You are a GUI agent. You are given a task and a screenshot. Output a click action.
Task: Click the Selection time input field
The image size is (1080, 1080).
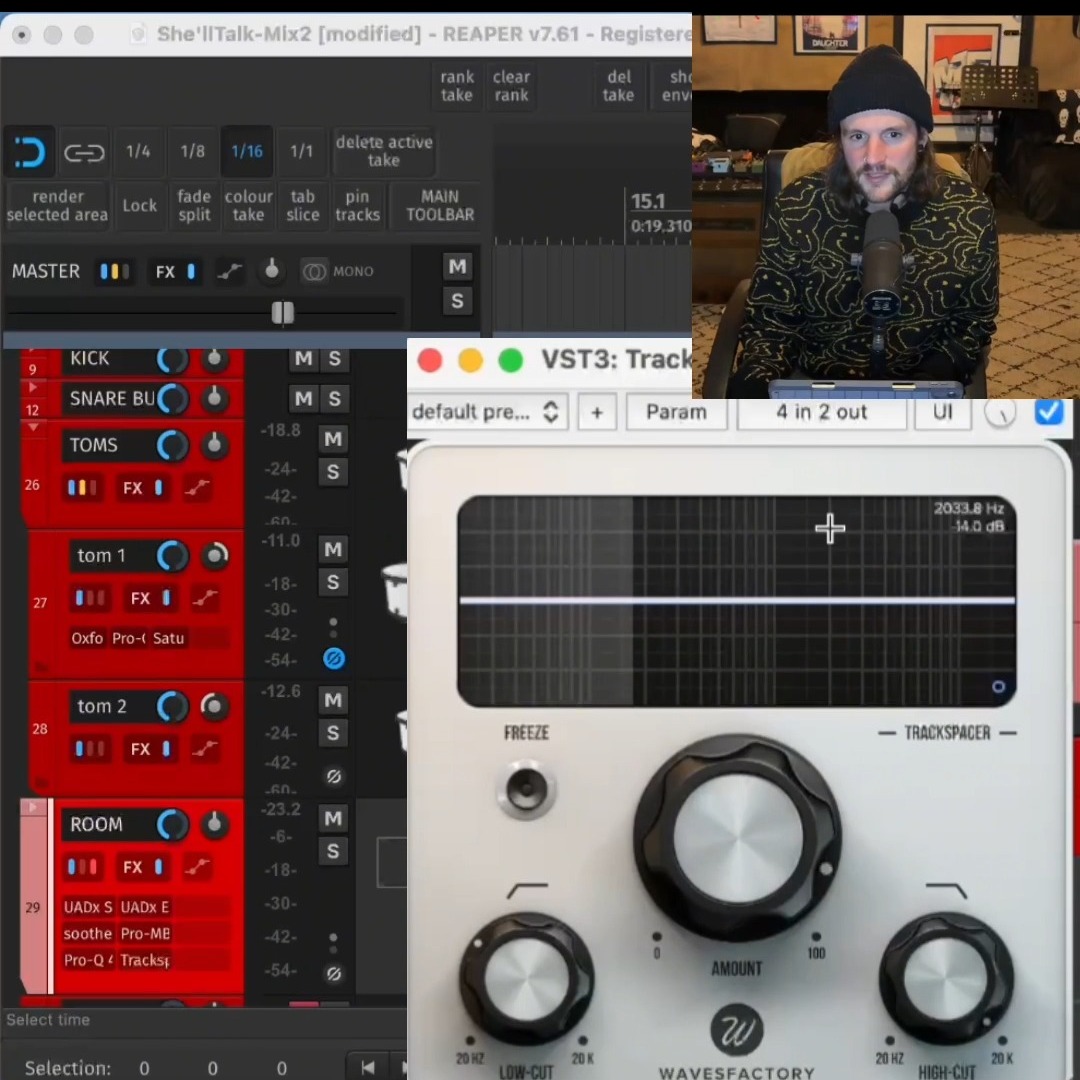pyautogui.click(x=144, y=1068)
